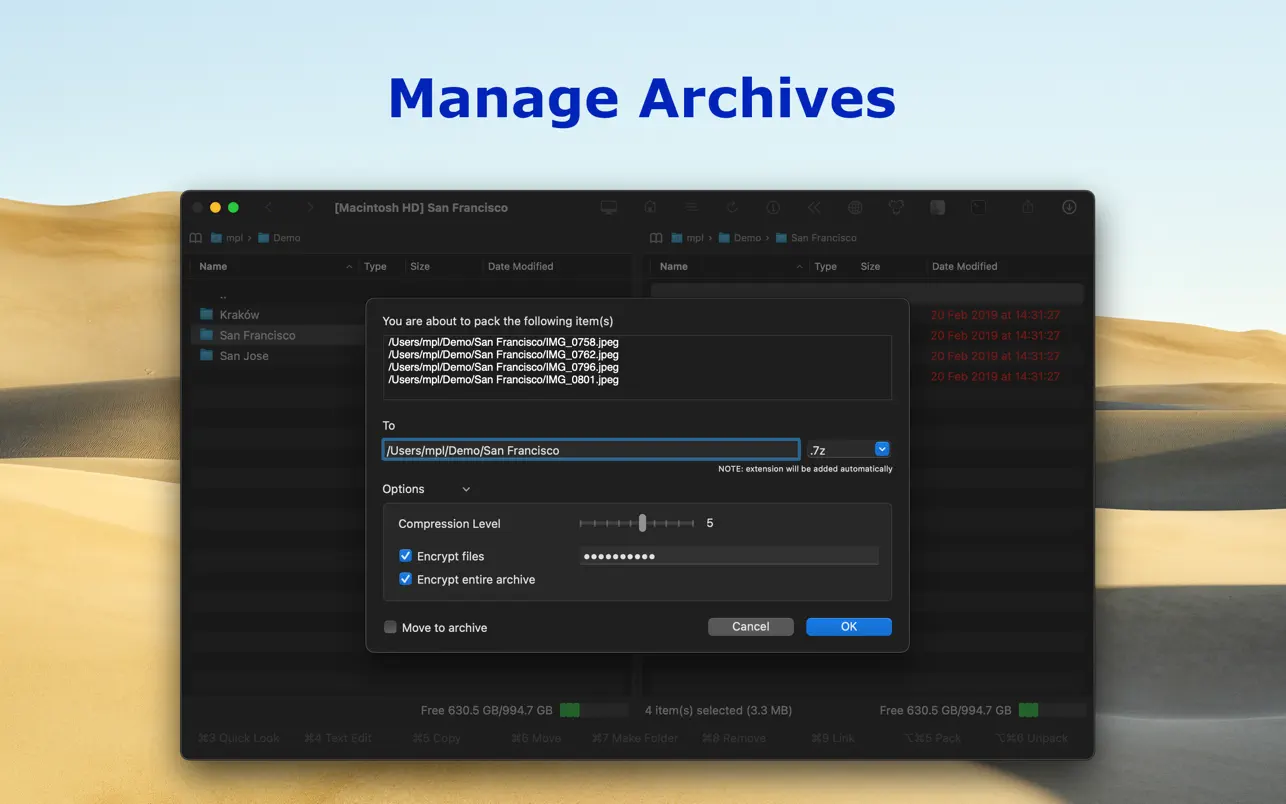
Task: Click the globe network icon
Action: pos(855,208)
